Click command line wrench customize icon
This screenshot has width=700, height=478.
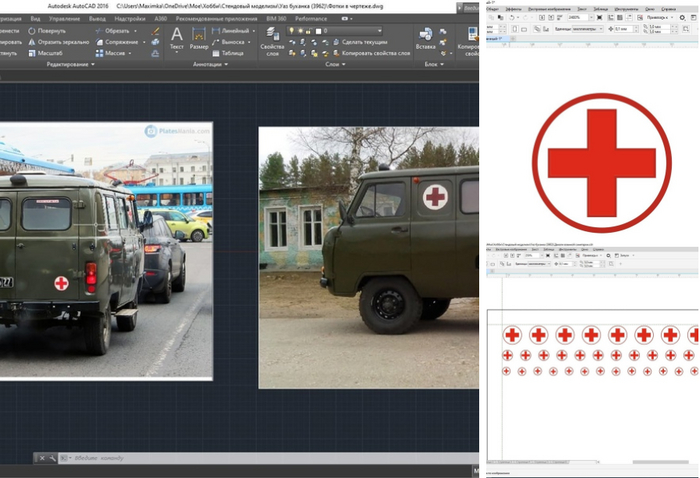[x=52, y=458]
